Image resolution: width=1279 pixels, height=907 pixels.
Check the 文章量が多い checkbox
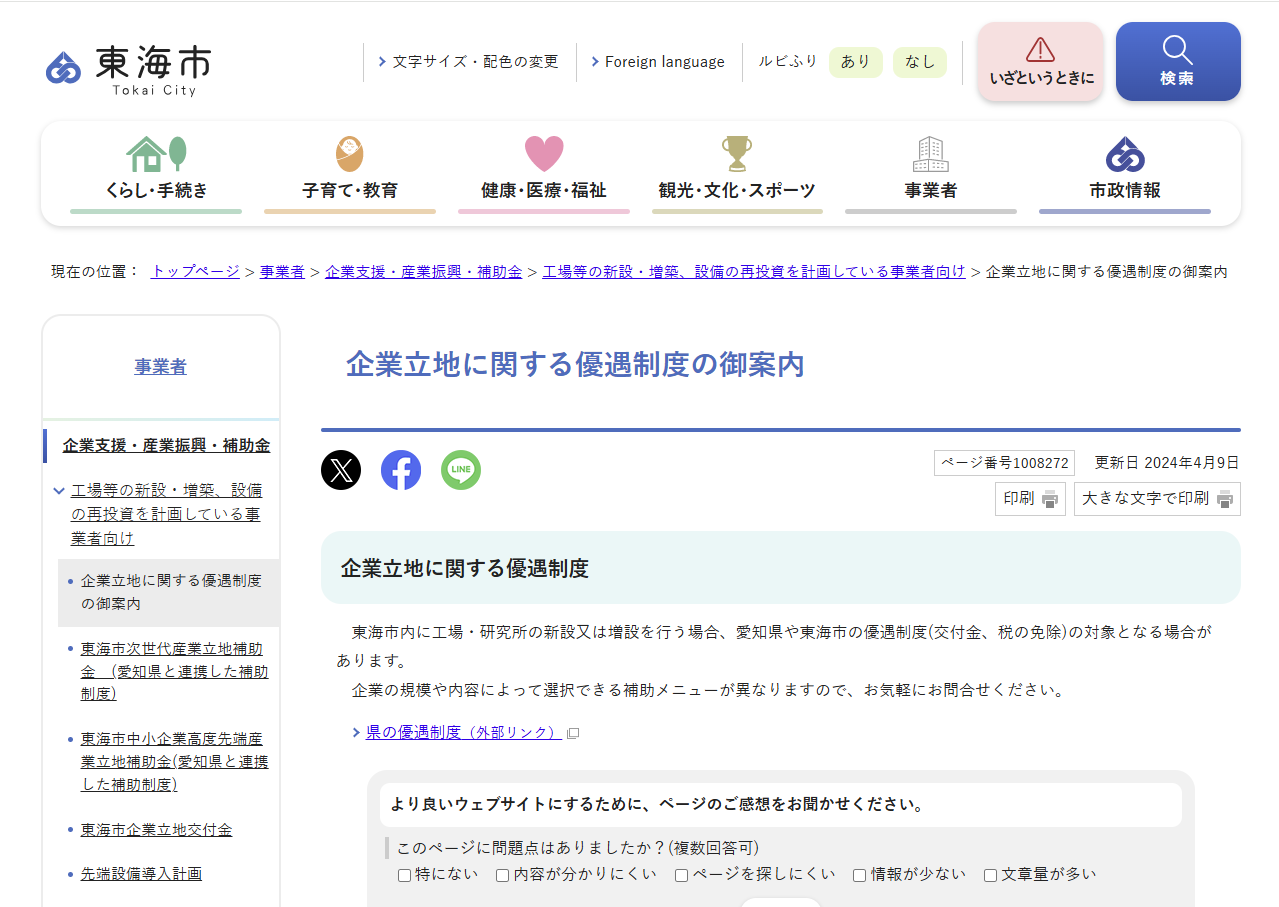pyautogui.click(x=990, y=875)
